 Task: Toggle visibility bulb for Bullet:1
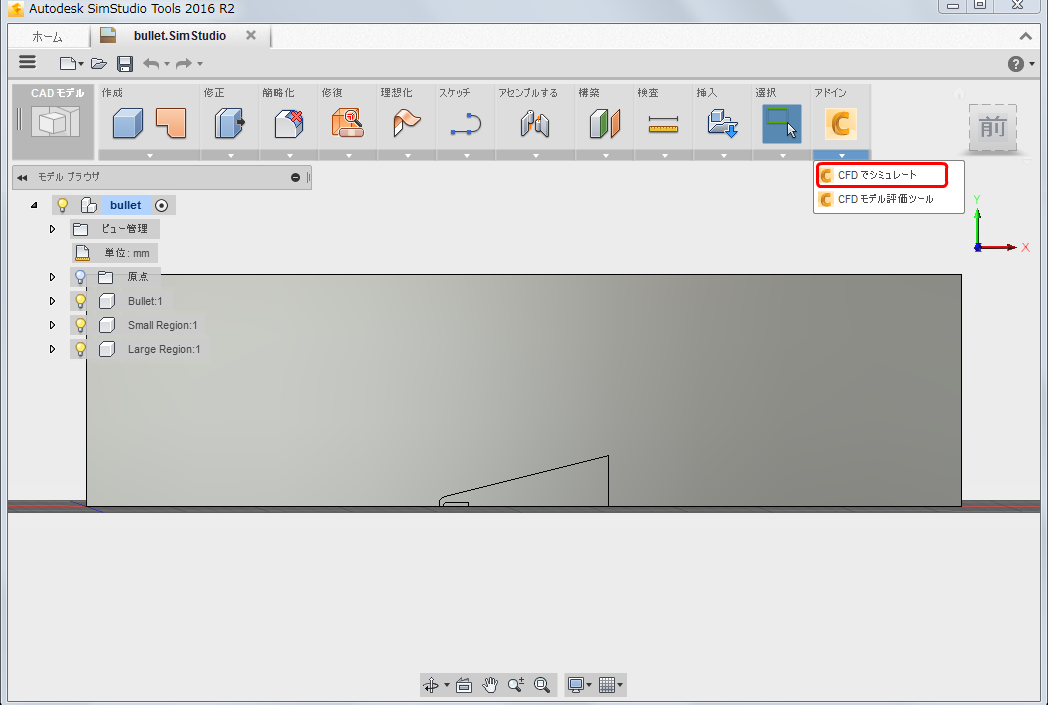pos(80,301)
